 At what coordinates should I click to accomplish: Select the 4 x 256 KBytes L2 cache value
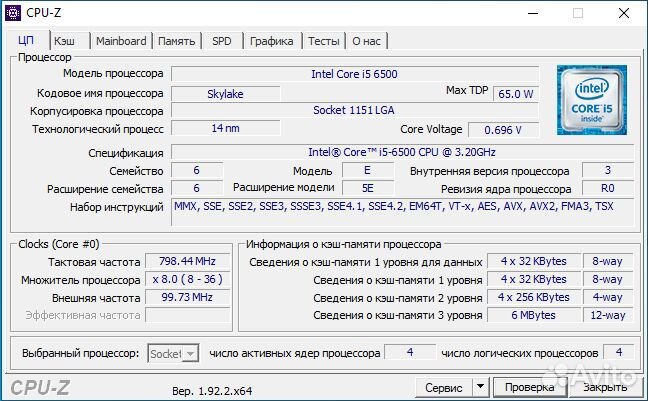tap(534, 297)
